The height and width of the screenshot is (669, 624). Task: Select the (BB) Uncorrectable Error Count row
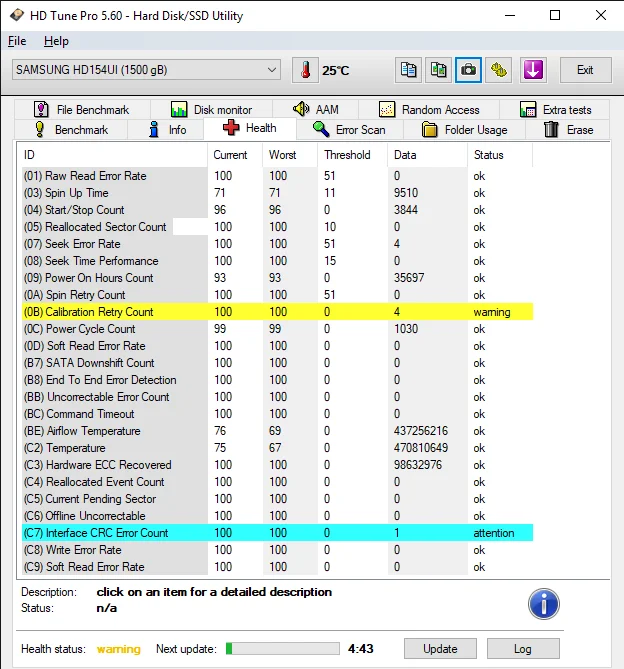pyautogui.click(x=277, y=397)
